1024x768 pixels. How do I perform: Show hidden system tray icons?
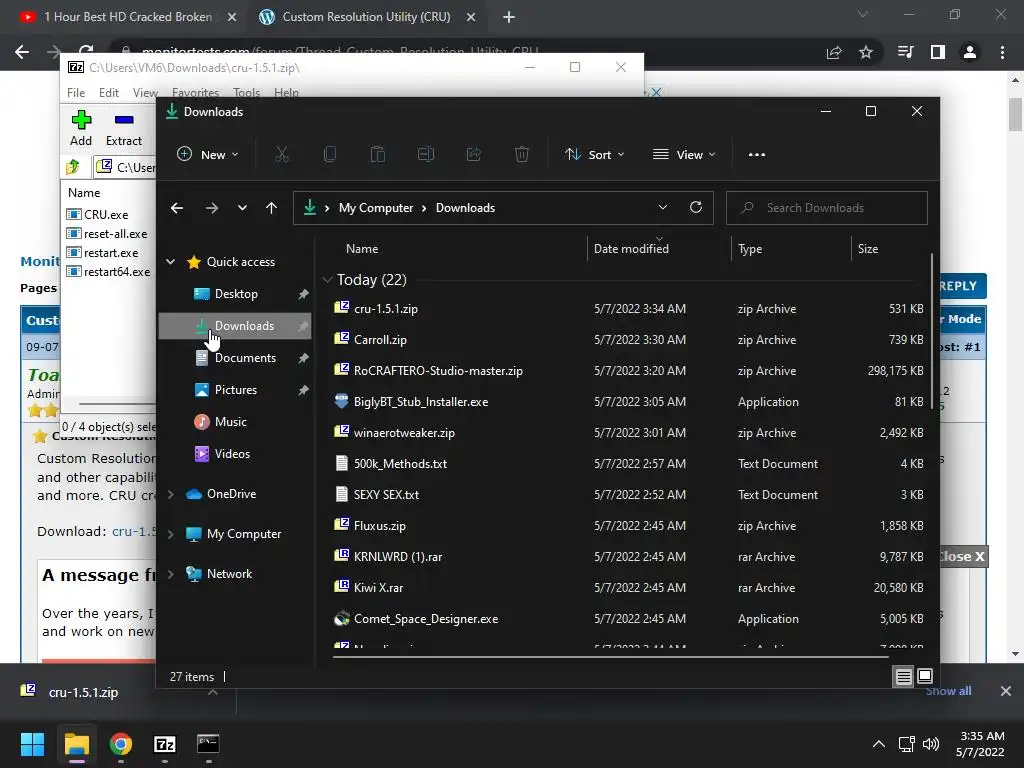[879, 744]
